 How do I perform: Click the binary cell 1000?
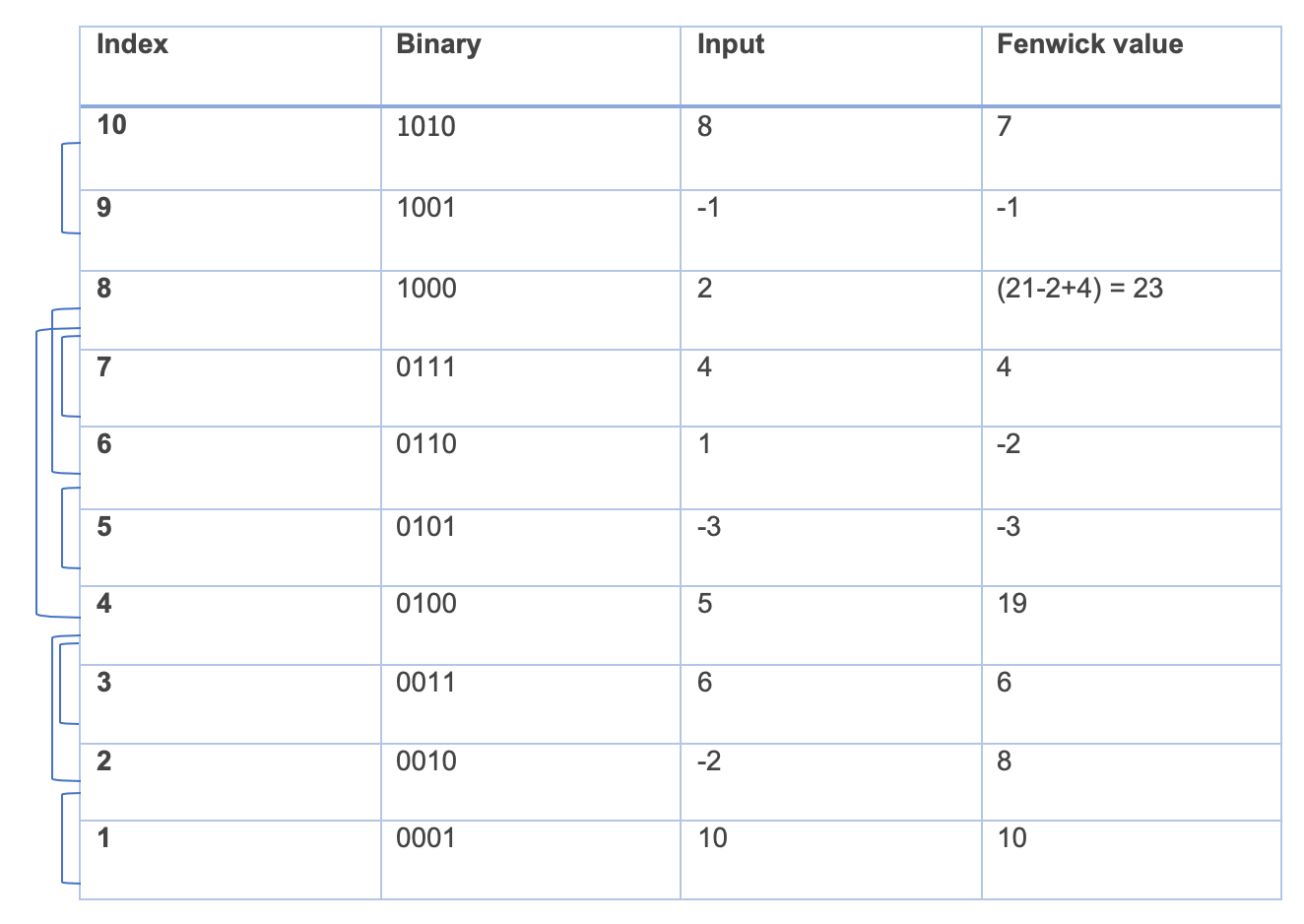(425, 289)
